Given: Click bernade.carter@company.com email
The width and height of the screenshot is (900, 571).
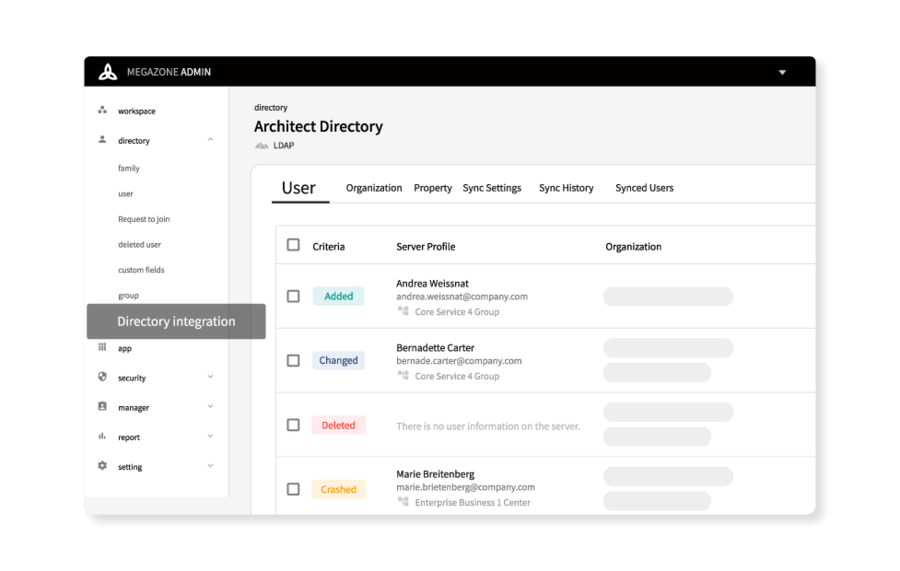Looking at the screenshot, I should click(459, 361).
